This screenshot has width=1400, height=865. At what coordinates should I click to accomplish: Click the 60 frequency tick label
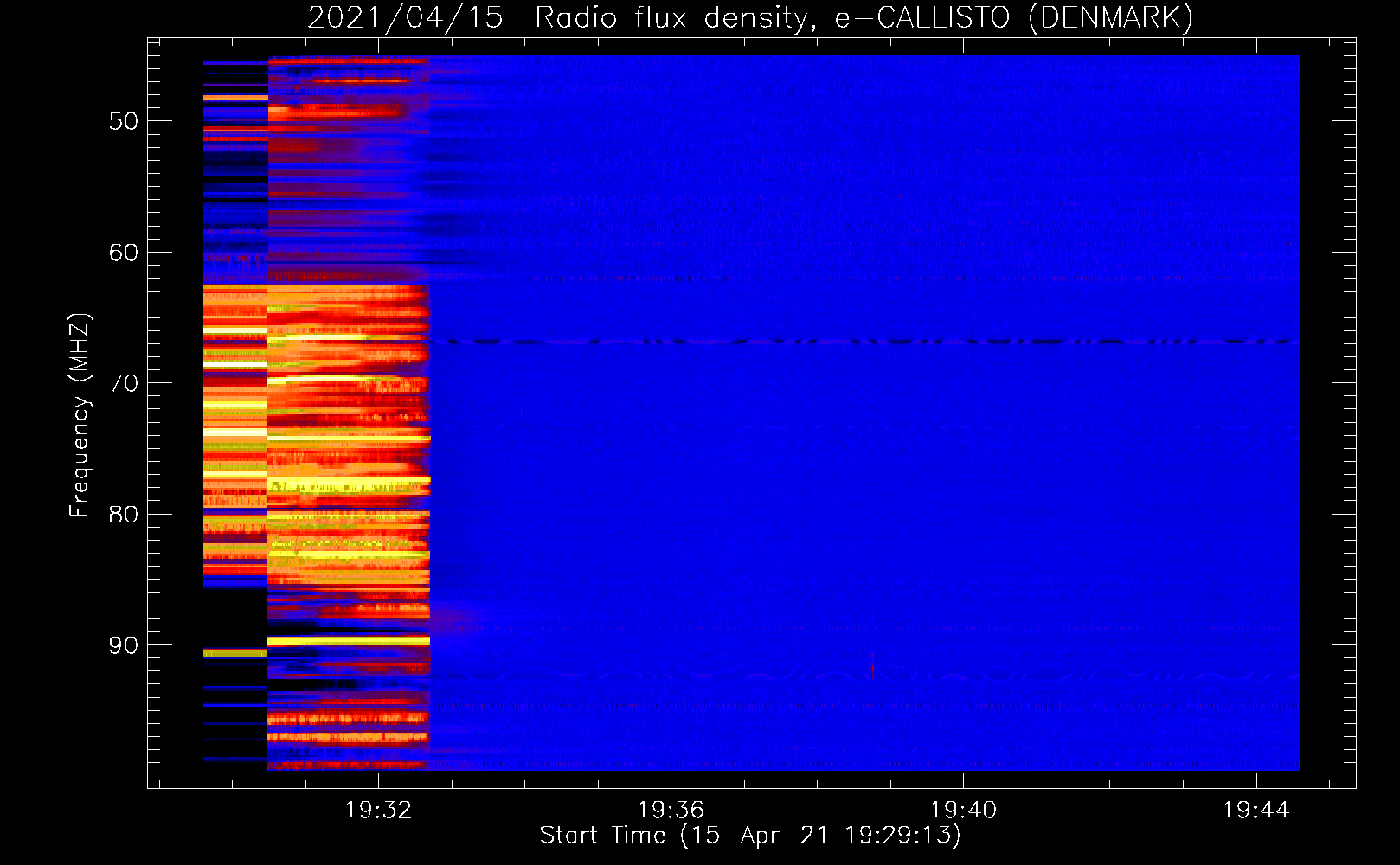click(x=124, y=253)
